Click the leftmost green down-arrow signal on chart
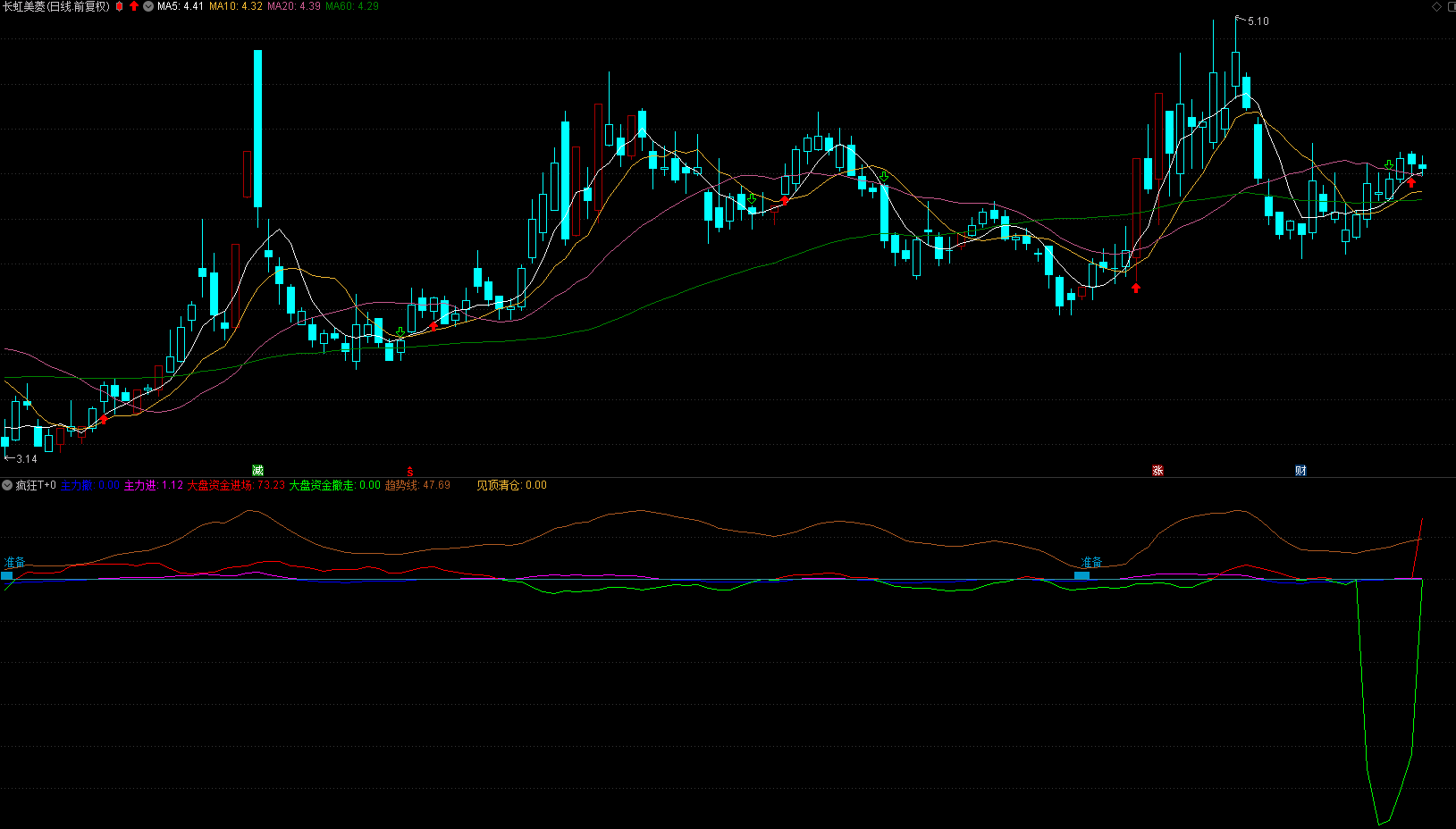This screenshot has height=829, width=1456. (400, 332)
